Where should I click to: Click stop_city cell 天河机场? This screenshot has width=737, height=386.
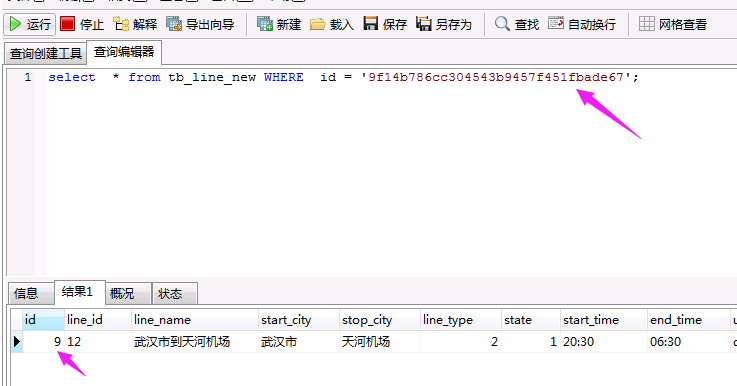(379, 341)
